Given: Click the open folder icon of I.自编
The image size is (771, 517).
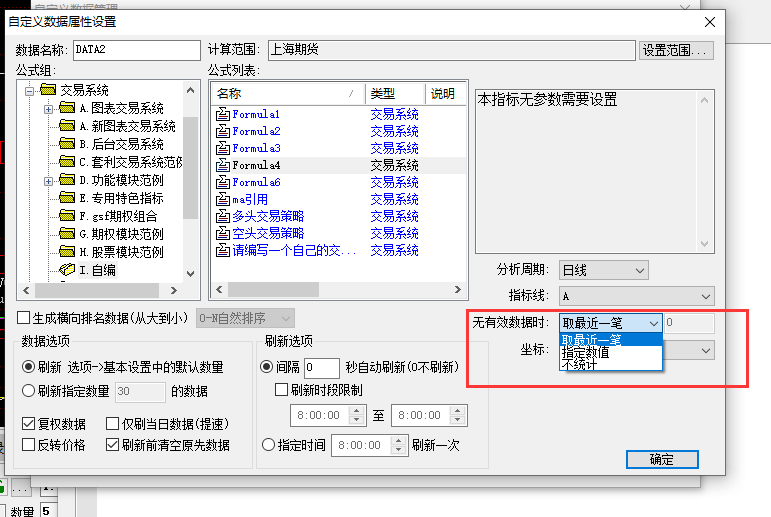Looking at the screenshot, I should click(67, 270).
